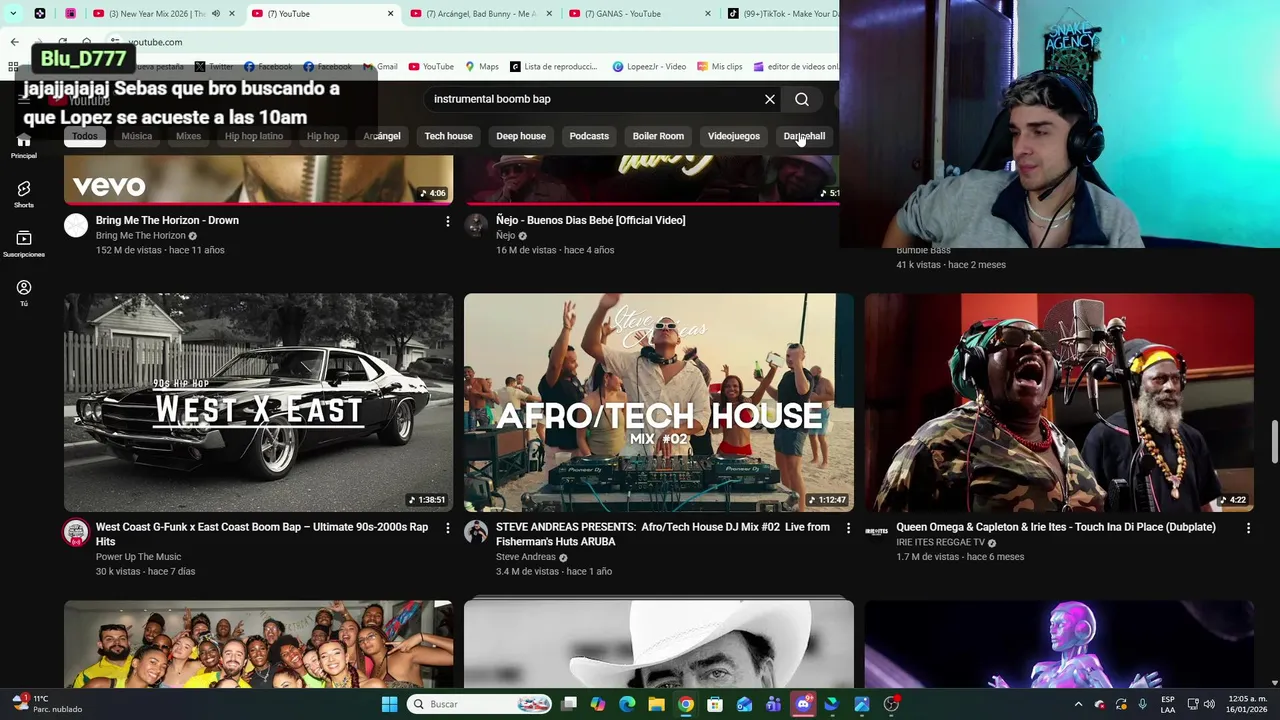
Task: Open the Photos app on the taskbar
Action: pyautogui.click(x=861, y=704)
